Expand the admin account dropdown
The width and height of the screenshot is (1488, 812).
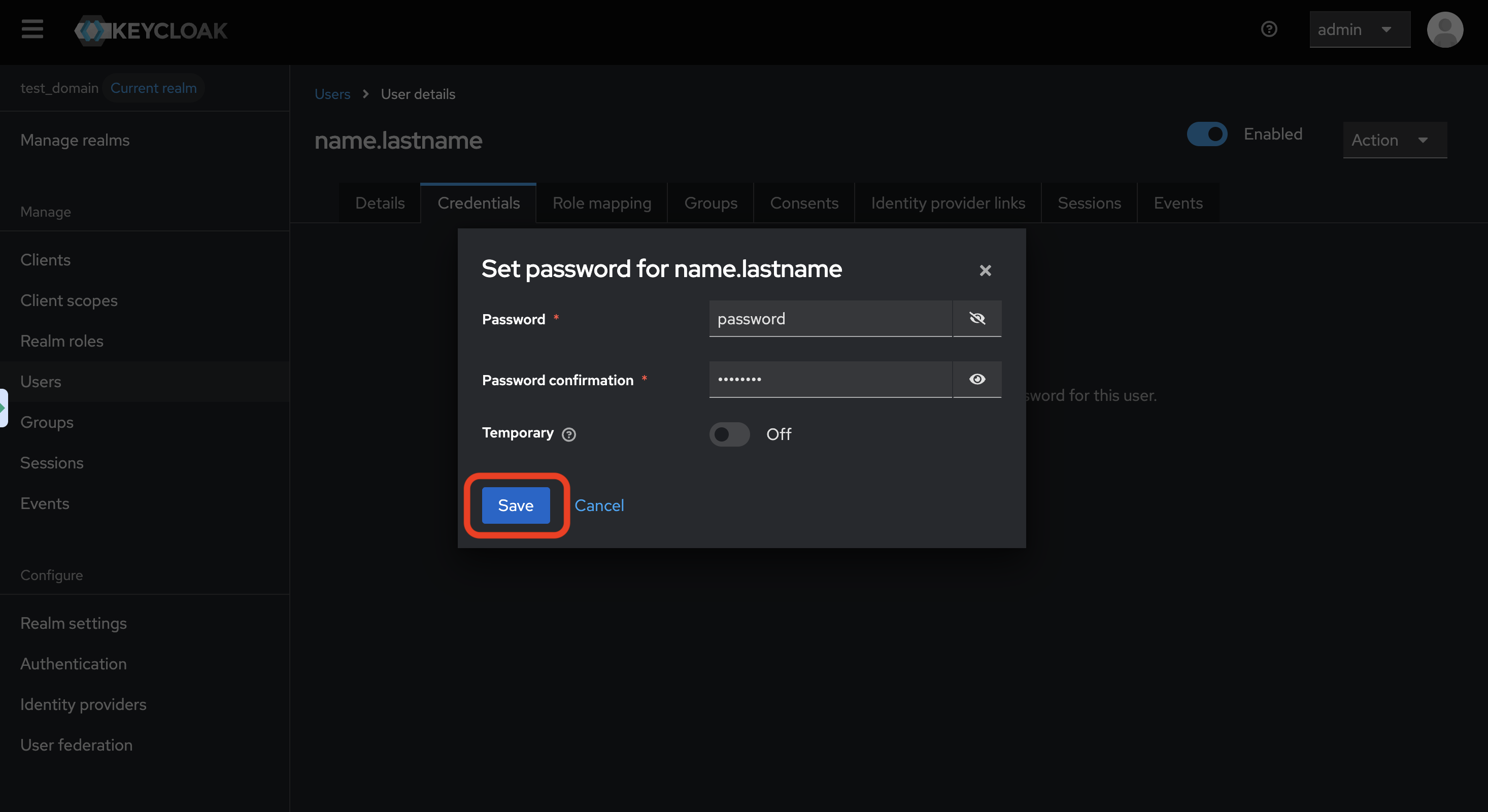point(1359,29)
